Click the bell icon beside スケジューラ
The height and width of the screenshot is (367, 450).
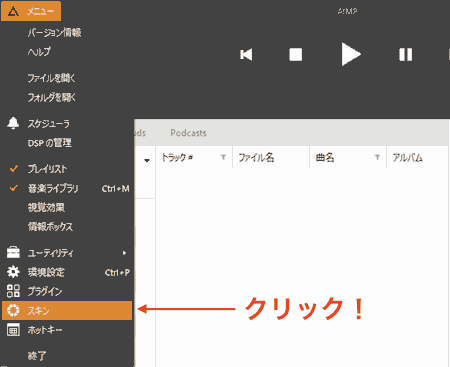click(x=13, y=123)
